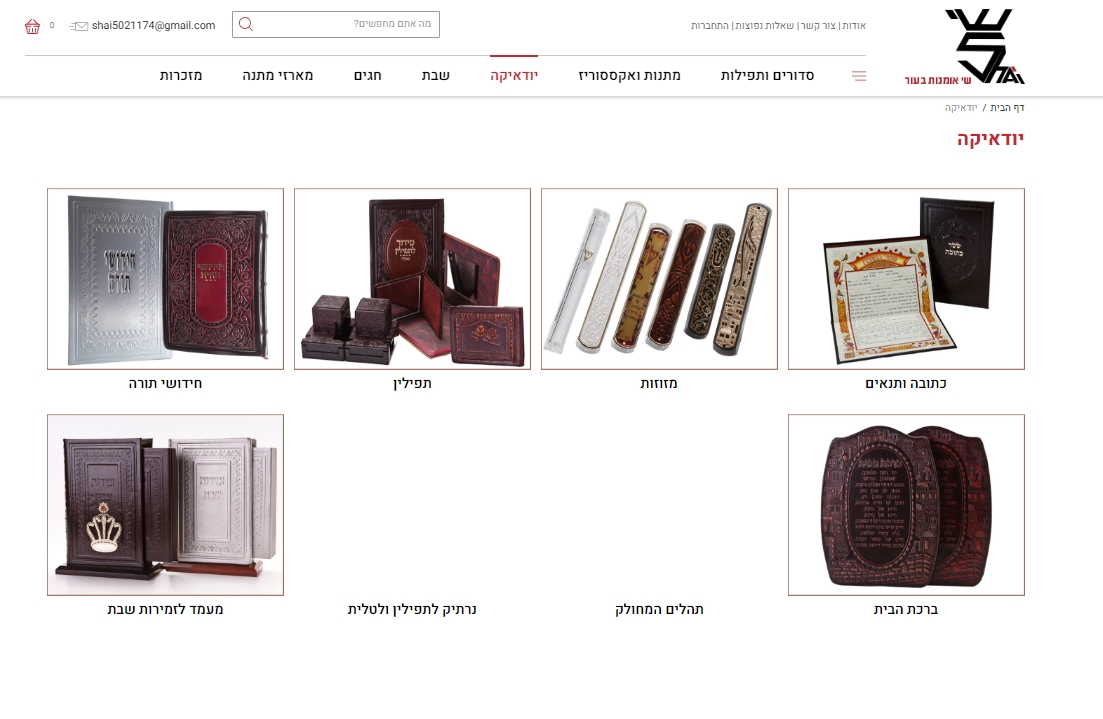Select the חגים menu item
This screenshot has height=719, width=1103.
(367, 75)
